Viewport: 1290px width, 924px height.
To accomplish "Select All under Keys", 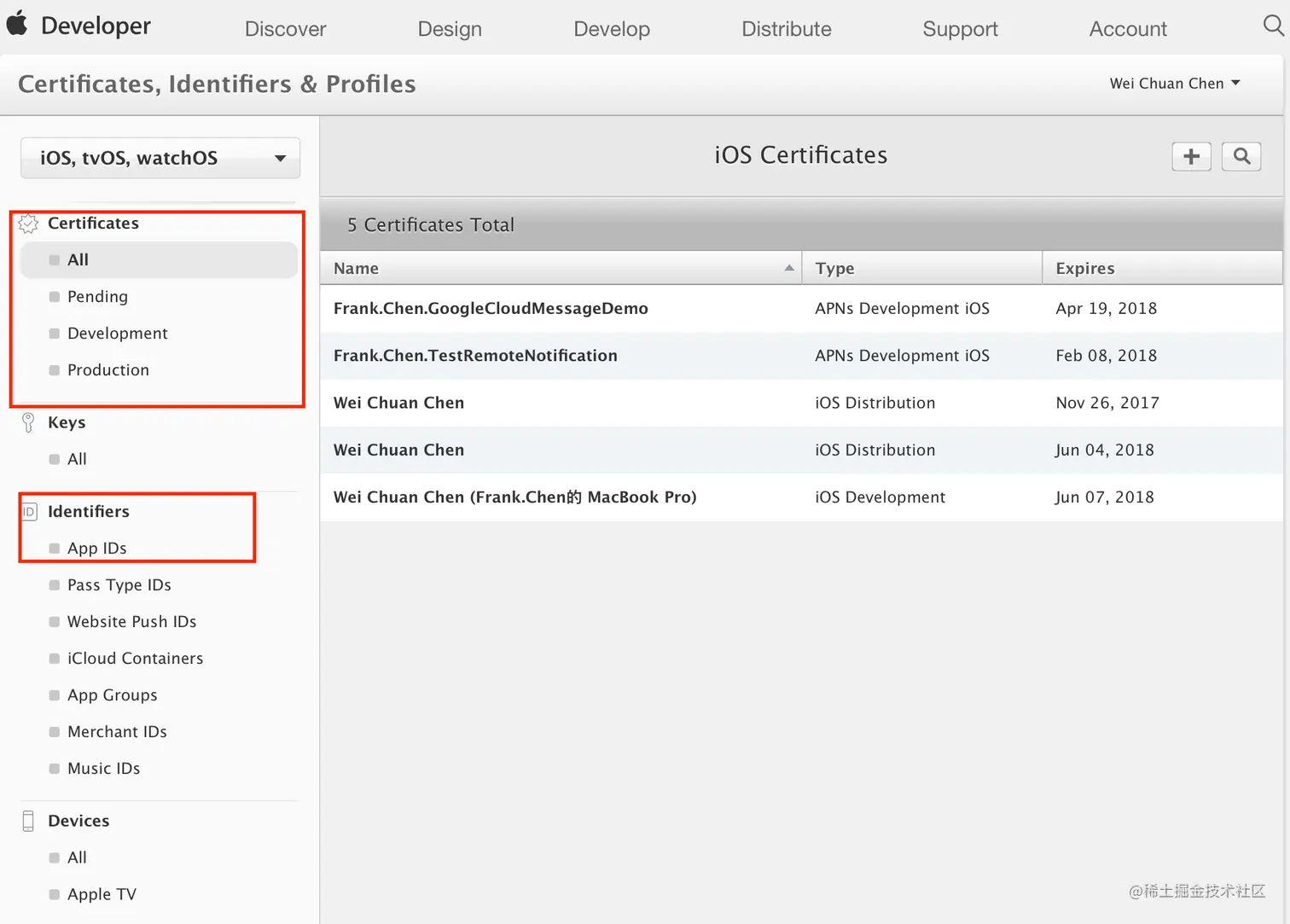I will pyautogui.click(x=77, y=459).
